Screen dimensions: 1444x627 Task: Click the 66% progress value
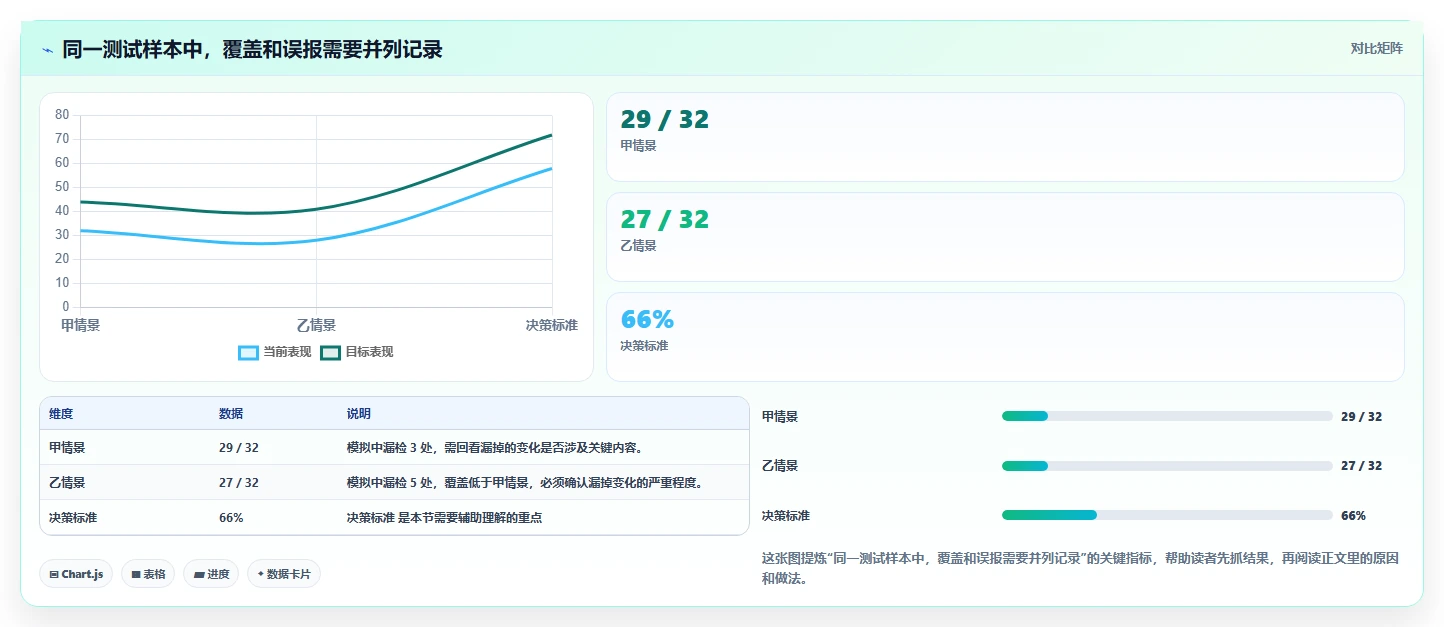tap(1353, 516)
